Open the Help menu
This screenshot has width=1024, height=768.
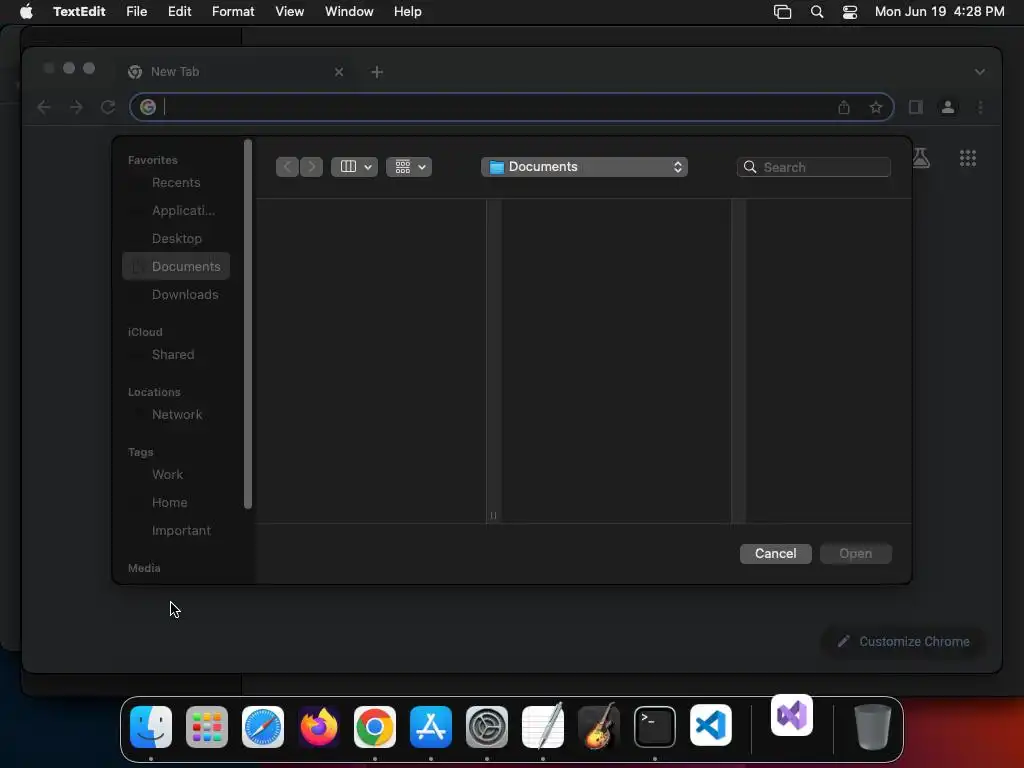408,12
